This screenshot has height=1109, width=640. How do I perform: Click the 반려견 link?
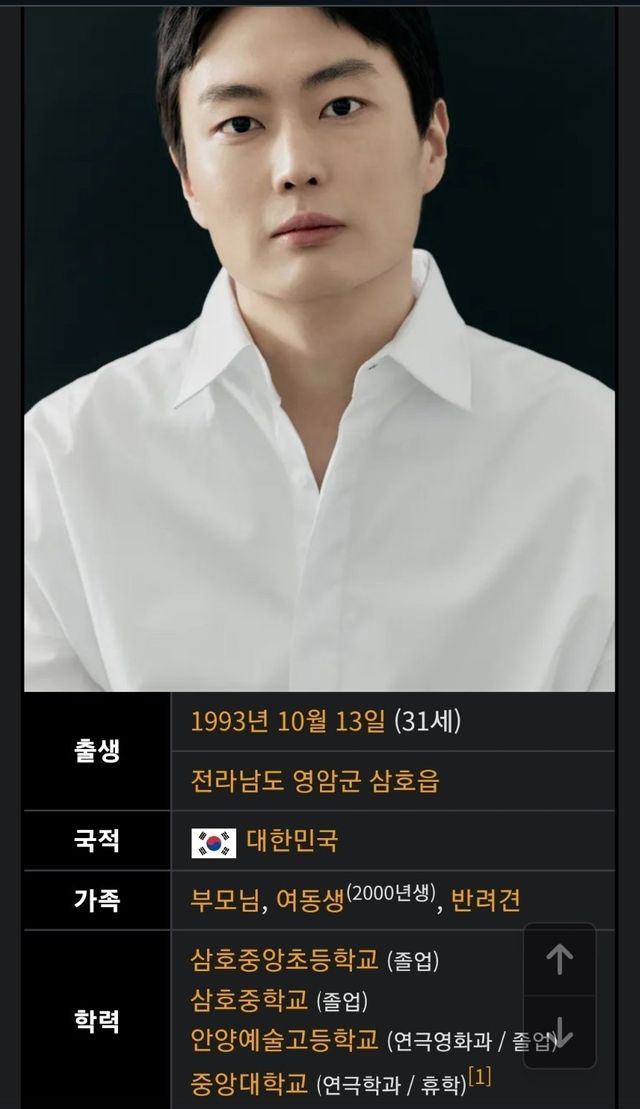point(486,901)
